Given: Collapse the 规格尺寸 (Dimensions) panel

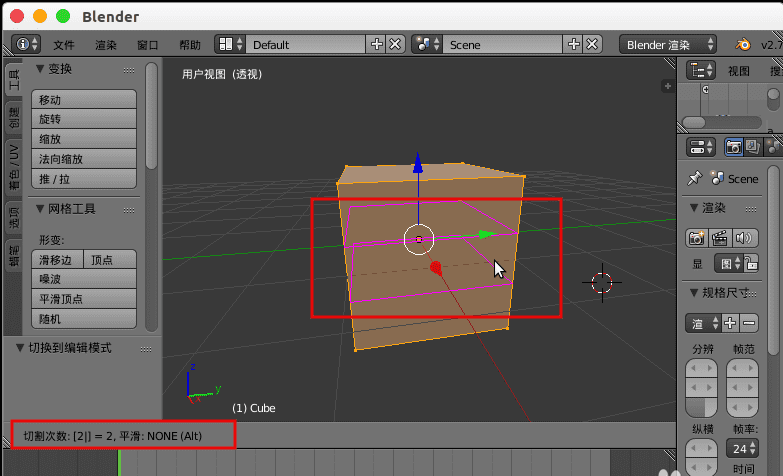Looking at the screenshot, I should pos(694,293).
